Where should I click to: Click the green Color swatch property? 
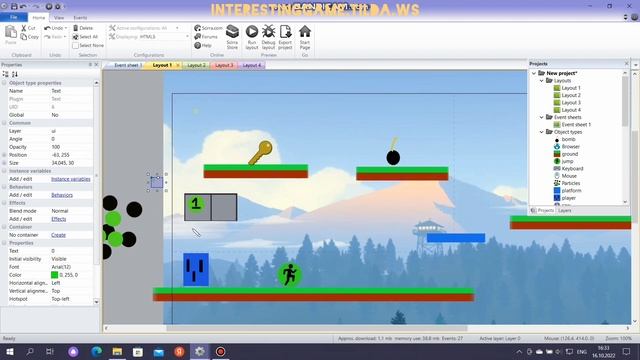tap(54, 275)
